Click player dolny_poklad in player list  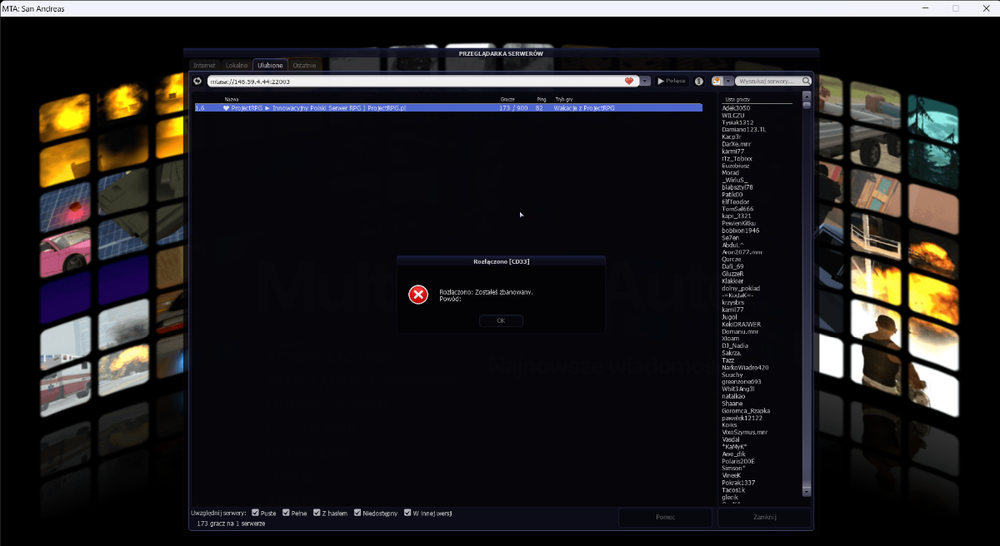click(x=740, y=288)
